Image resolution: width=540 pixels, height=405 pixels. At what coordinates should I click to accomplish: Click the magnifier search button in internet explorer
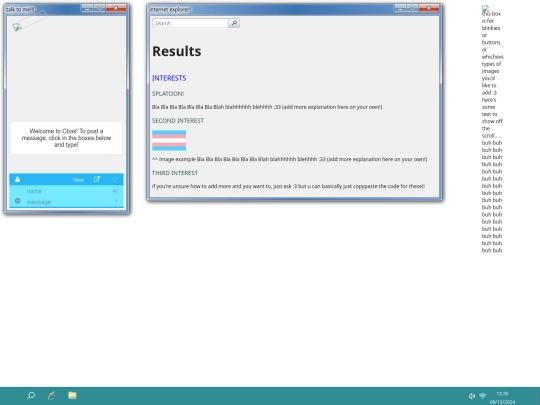click(234, 23)
